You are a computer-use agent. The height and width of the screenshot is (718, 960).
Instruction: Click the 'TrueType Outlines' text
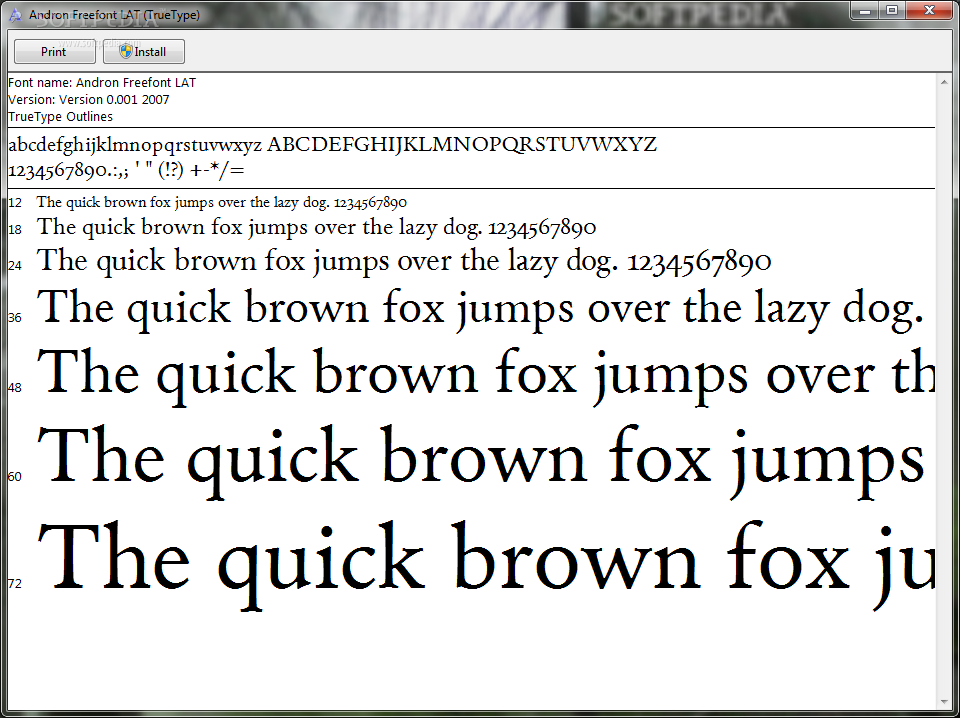click(x=61, y=117)
